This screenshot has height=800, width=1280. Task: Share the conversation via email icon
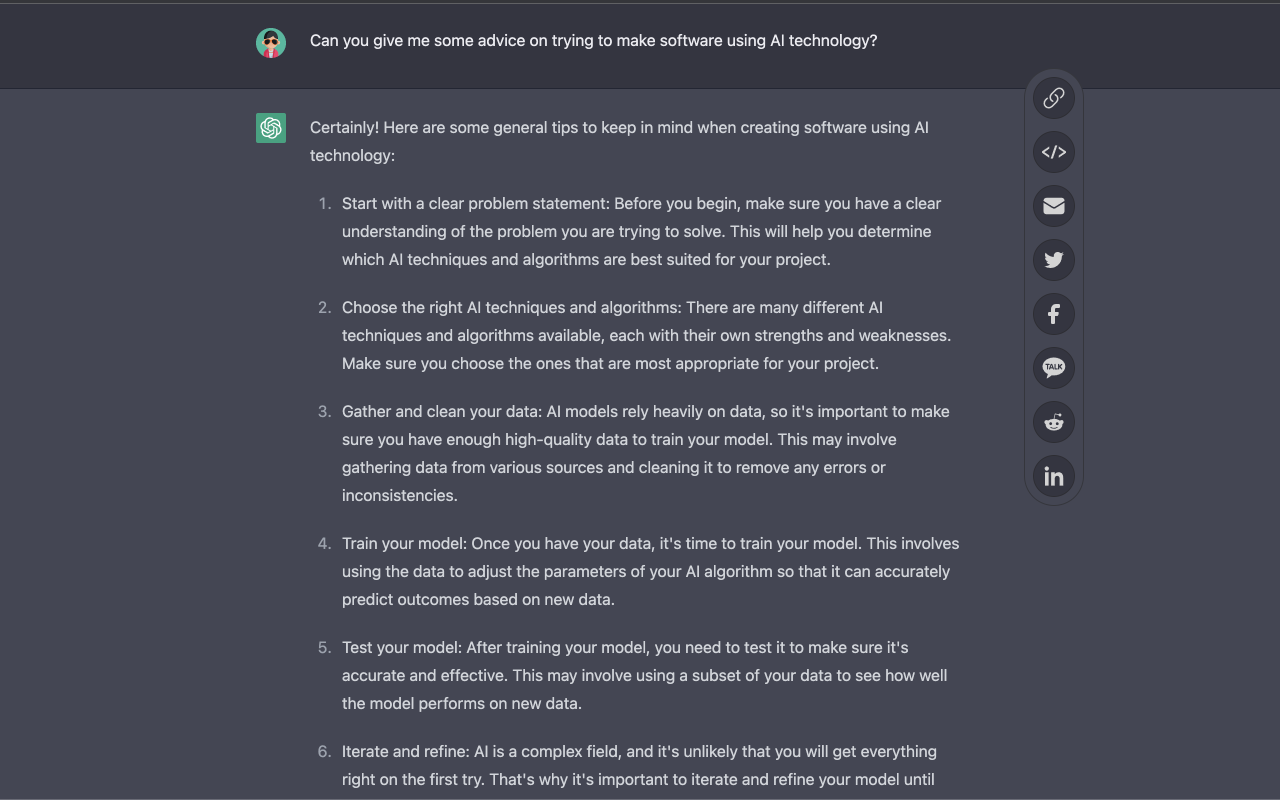[x=1053, y=206]
